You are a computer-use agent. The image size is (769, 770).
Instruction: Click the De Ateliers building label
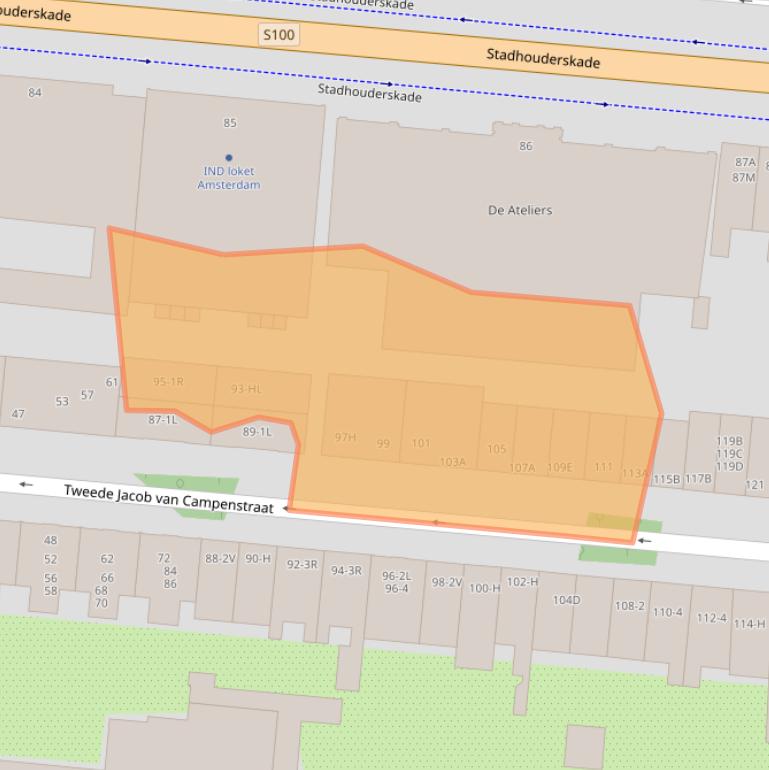click(x=519, y=210)
